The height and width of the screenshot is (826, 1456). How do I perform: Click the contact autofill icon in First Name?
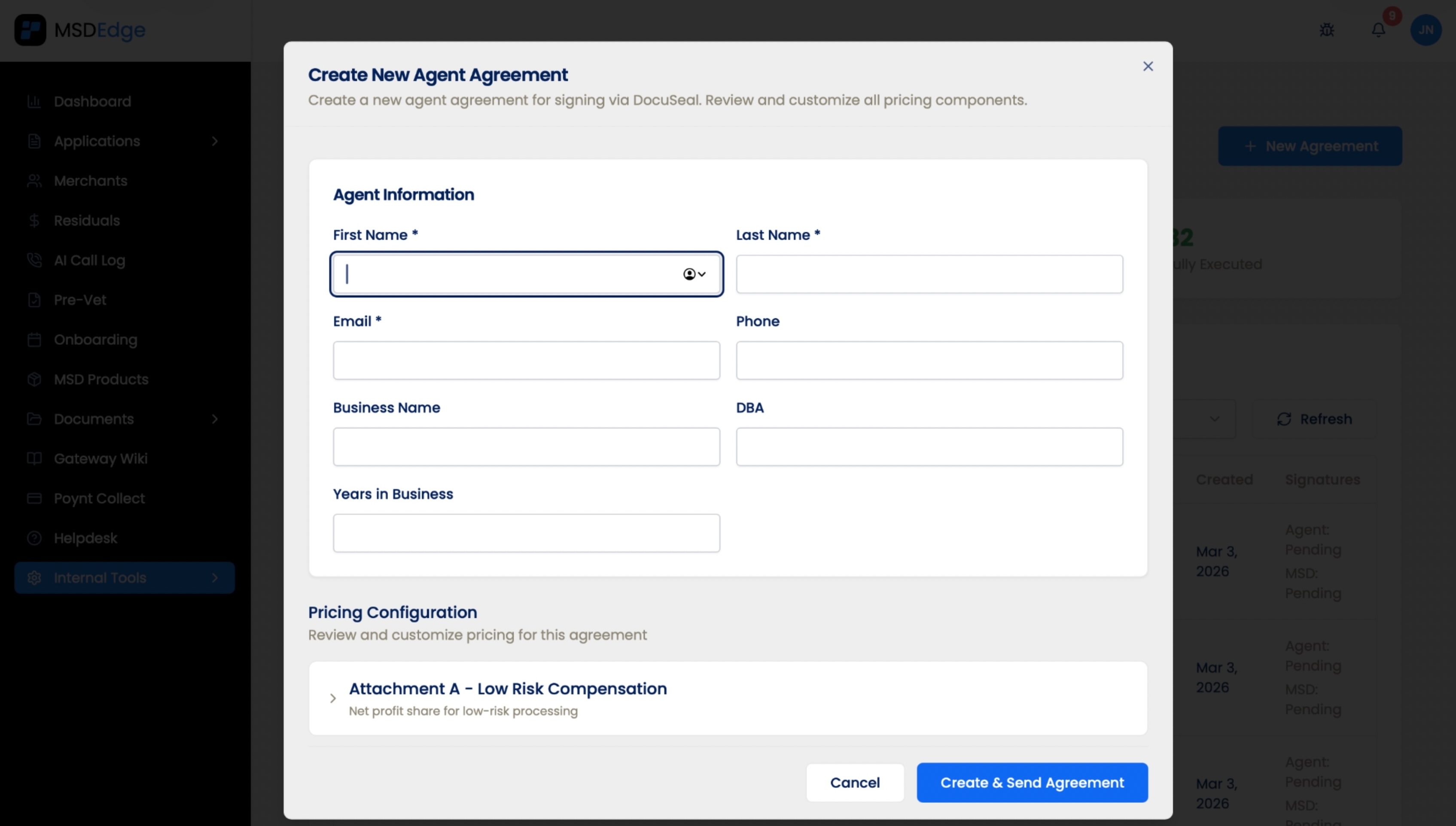pos(694,275)
